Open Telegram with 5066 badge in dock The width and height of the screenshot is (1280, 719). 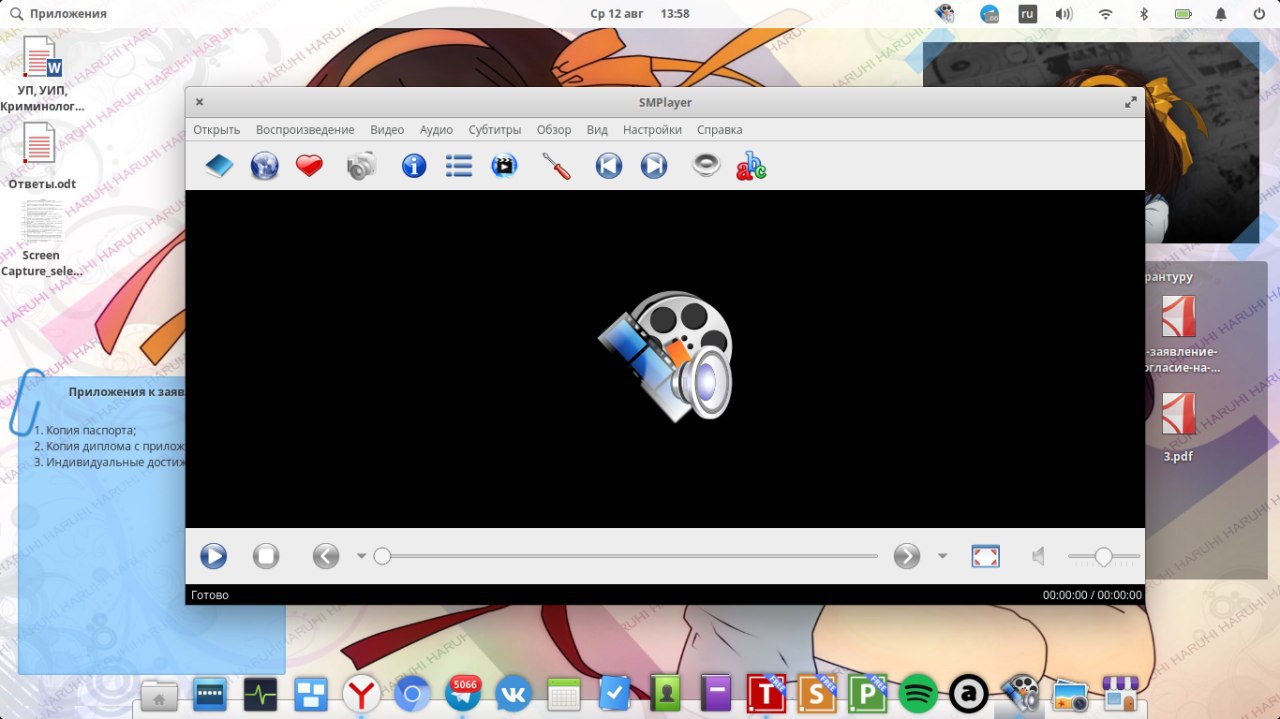tap(464, 692)
